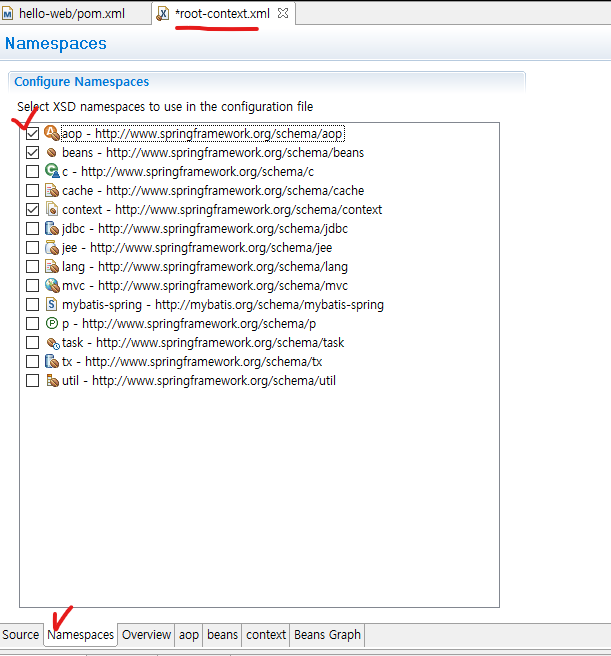This screenshot has width=611, height=656.
Task: Click the cache namespace icon
Action: coord(51,190)
